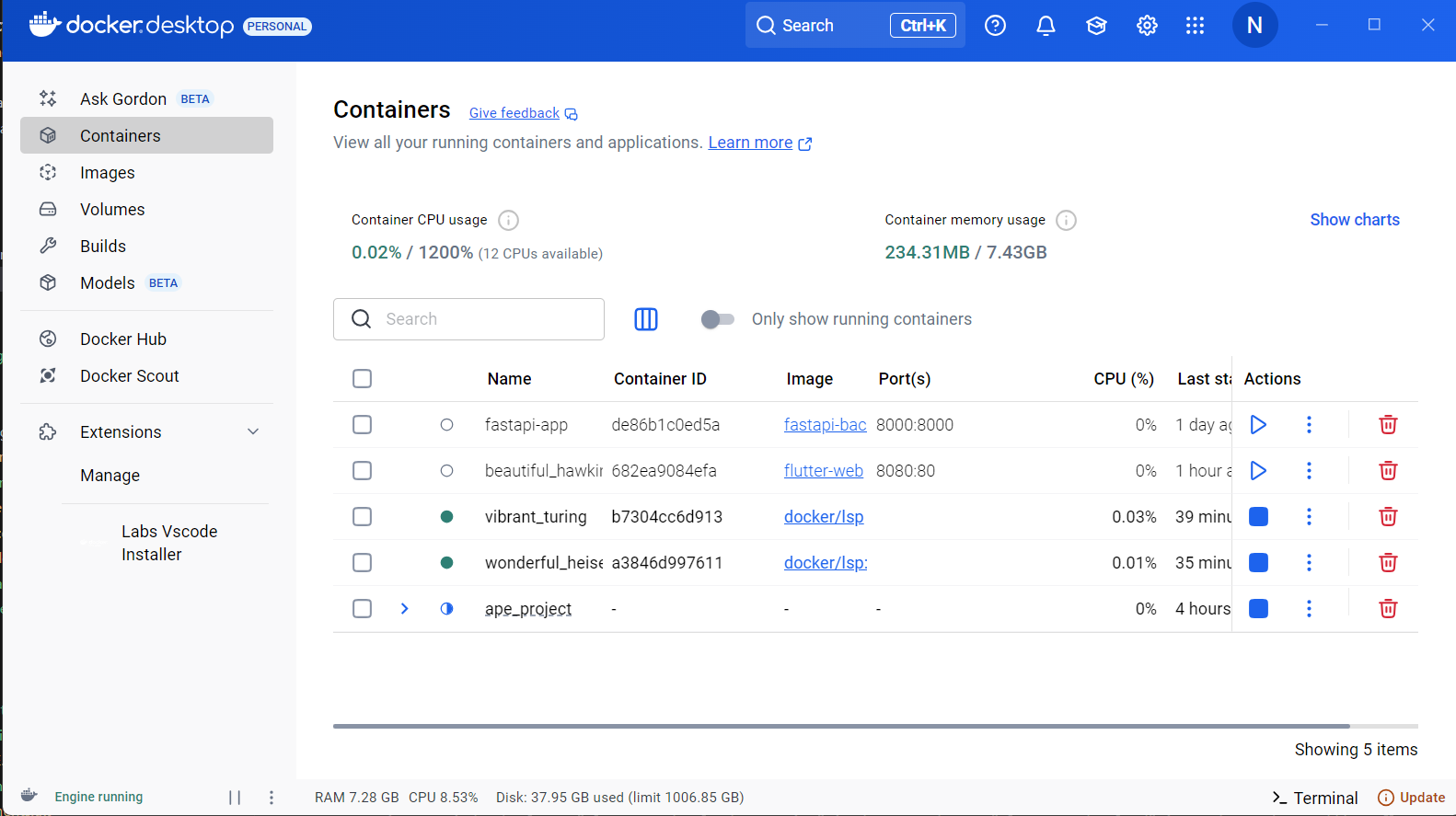Start the beautiful_hawking container

[x=1258, y=470]
